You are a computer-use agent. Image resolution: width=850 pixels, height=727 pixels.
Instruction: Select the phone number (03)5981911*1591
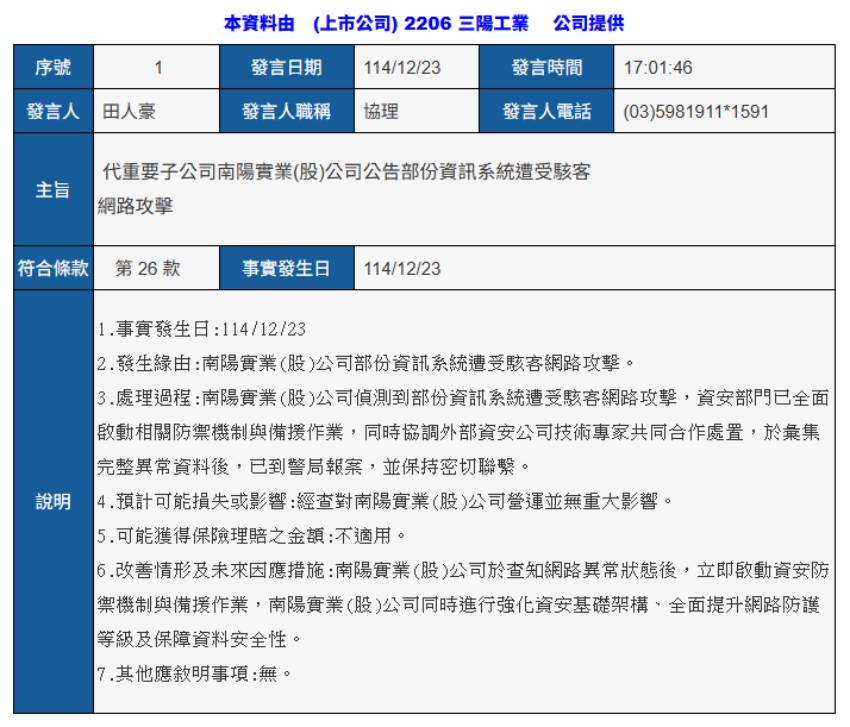[696, 112]
